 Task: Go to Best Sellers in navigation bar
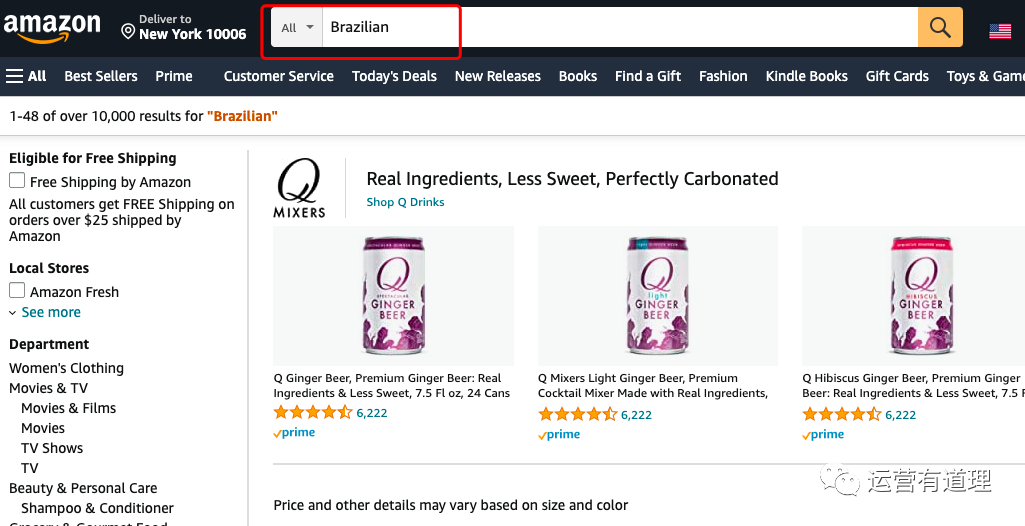point(101,76)
